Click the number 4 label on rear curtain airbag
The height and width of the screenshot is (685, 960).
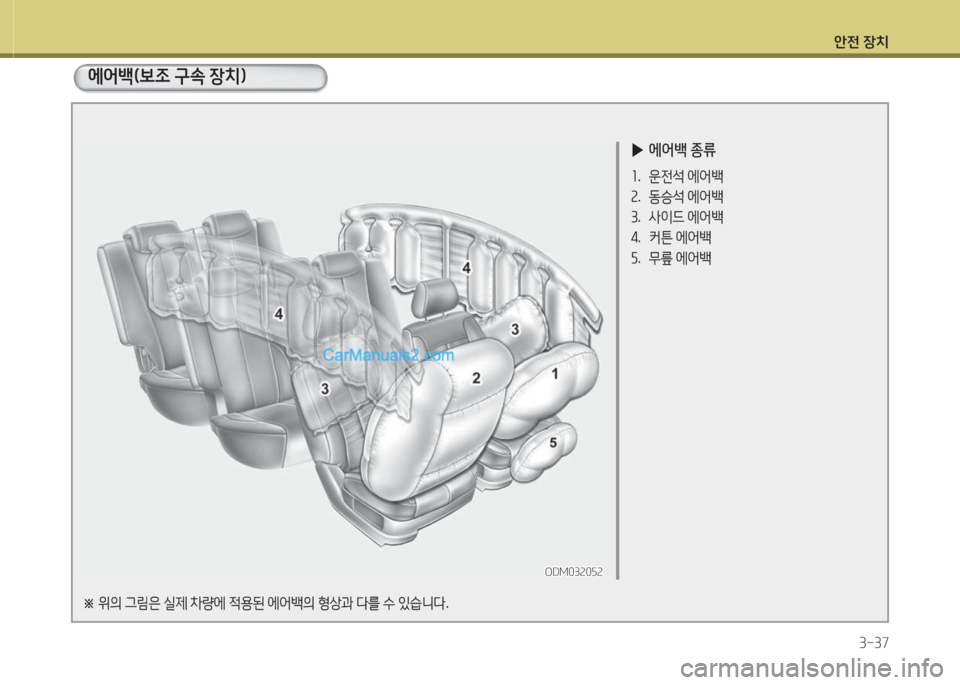pyautogui.click(x=279, y=314)
